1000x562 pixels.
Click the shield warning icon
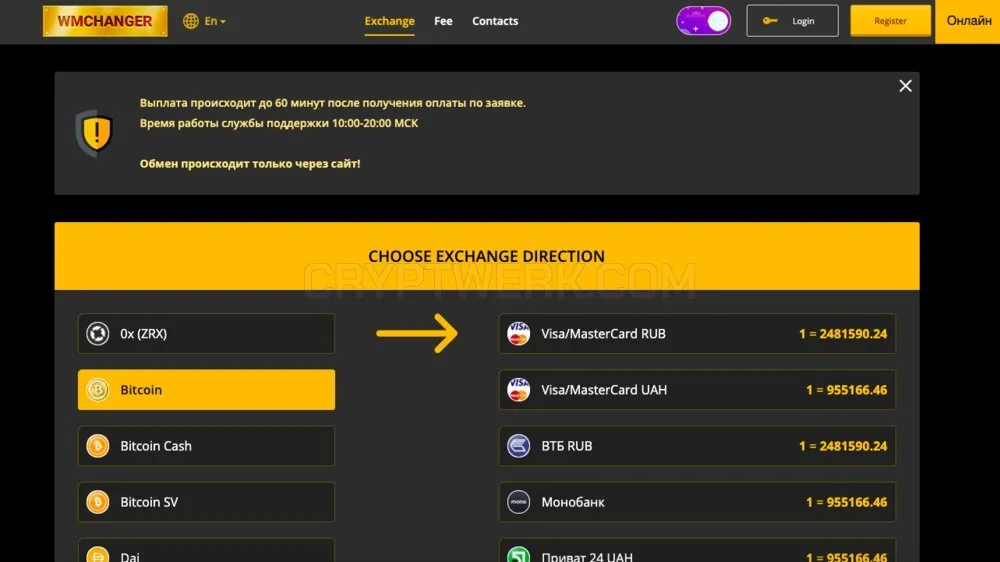(x=95, y=133)
